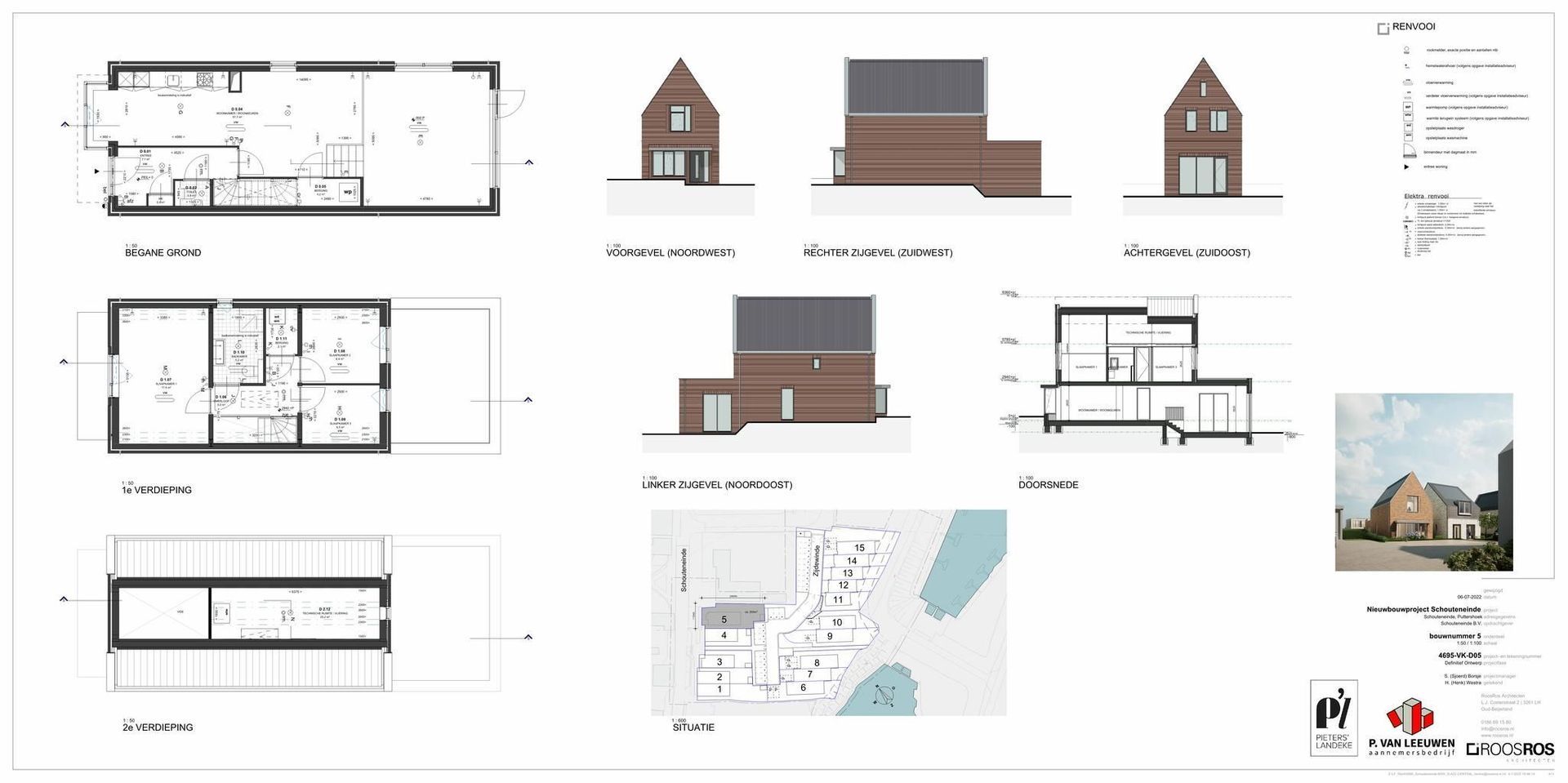Click the black entree woning arrow in legend

coord(1406,167)
